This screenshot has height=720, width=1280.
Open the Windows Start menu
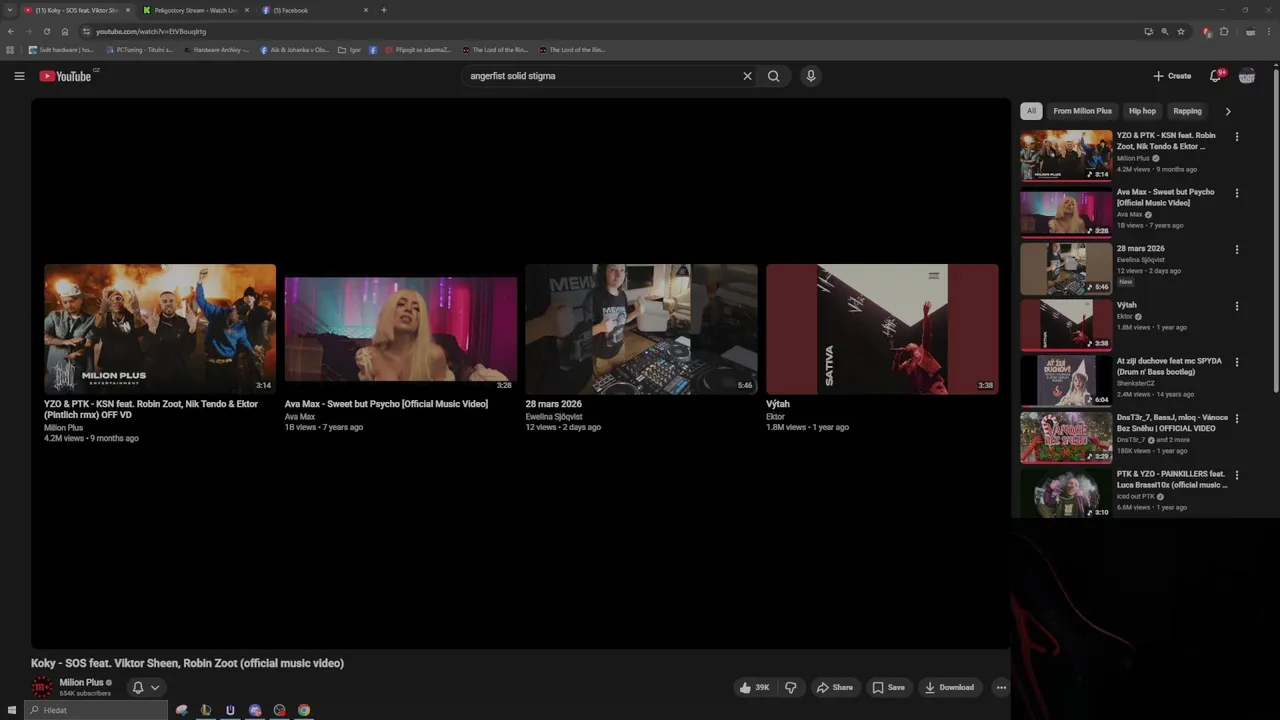click(12, 710)
